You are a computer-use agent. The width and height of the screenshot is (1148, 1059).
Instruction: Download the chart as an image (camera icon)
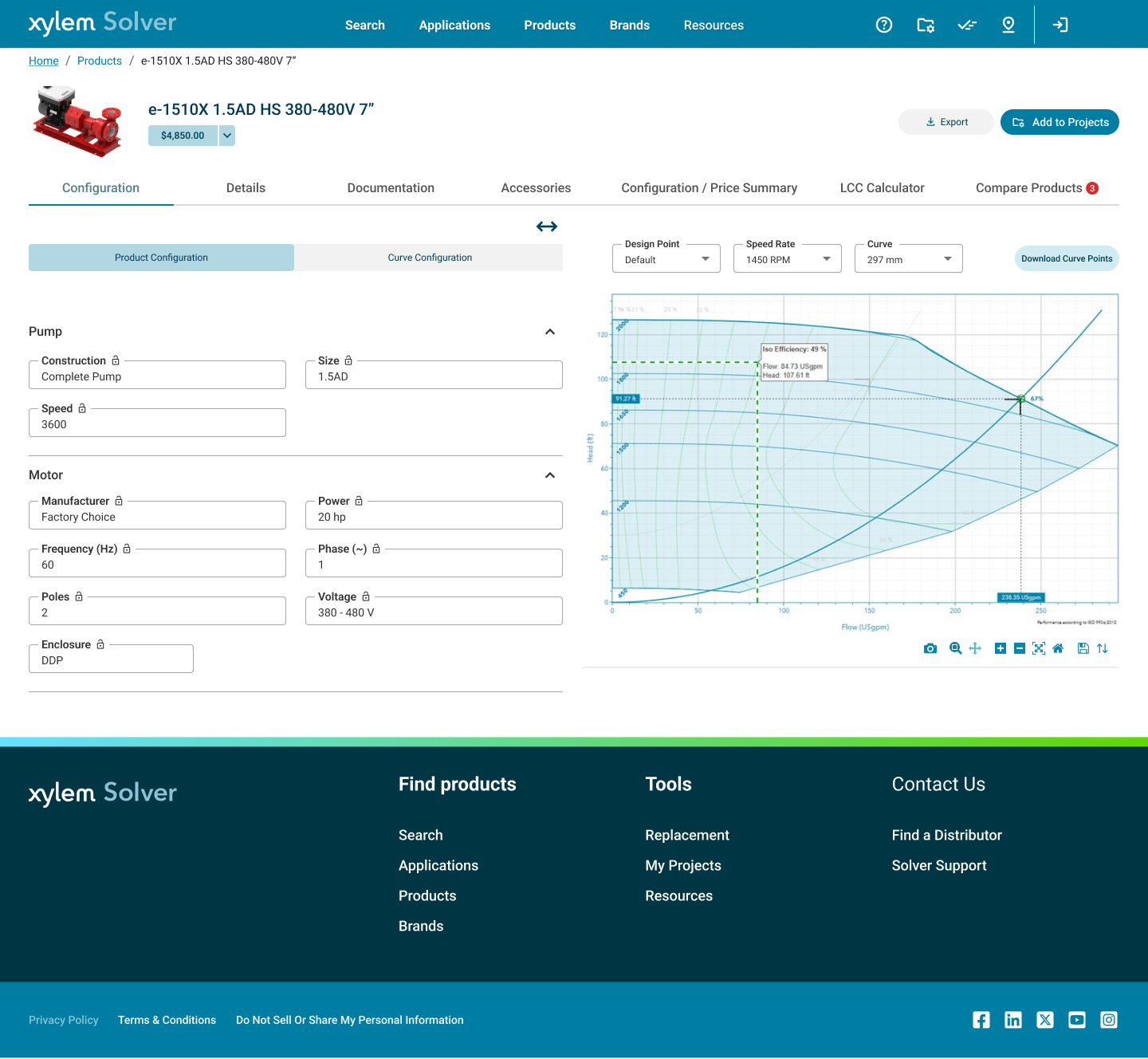(x=930, y=648)
